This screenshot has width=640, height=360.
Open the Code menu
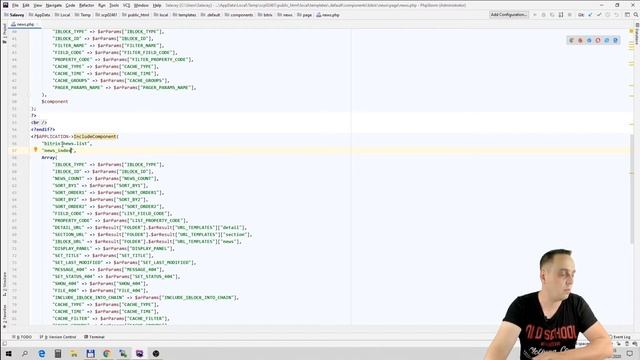coord(70,5)
